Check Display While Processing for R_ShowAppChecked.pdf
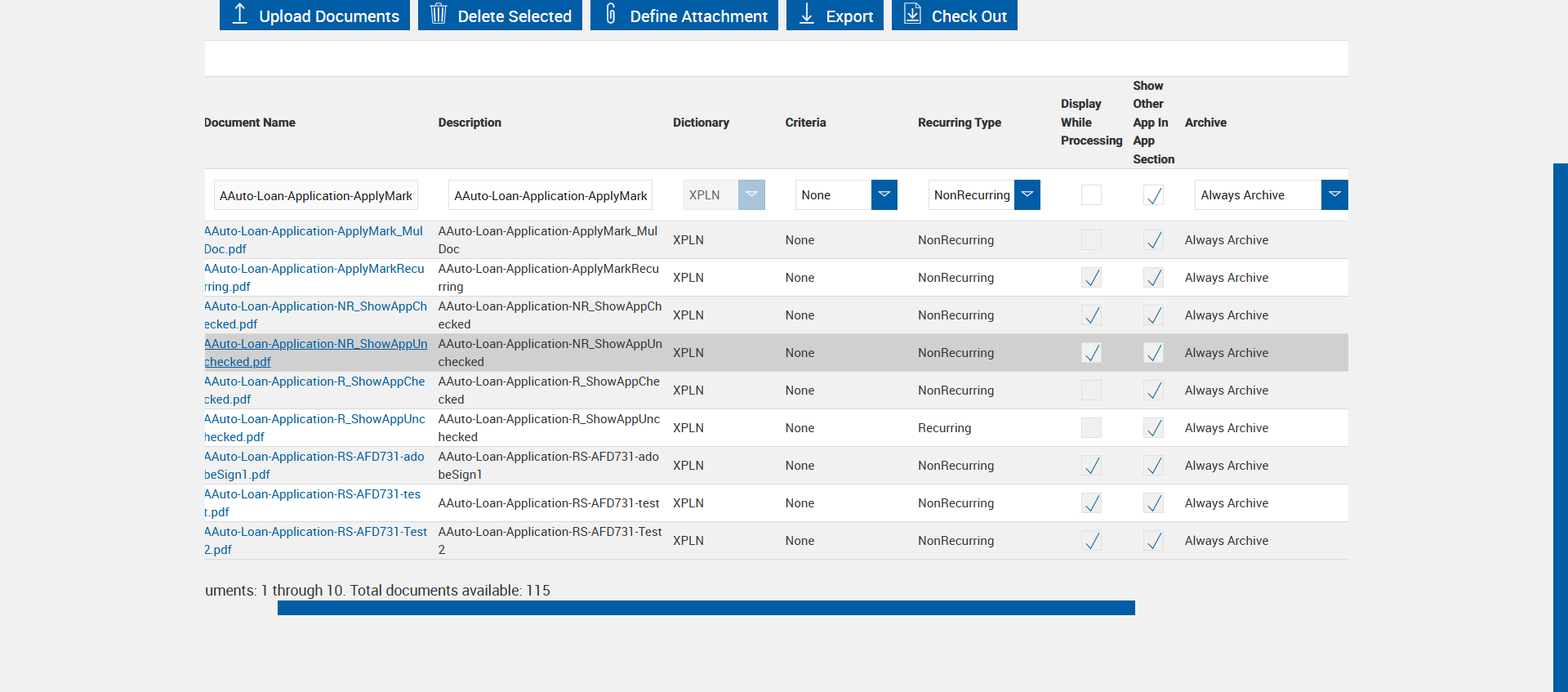This screenshot has width=1568, height=692. pos(1091,391)
